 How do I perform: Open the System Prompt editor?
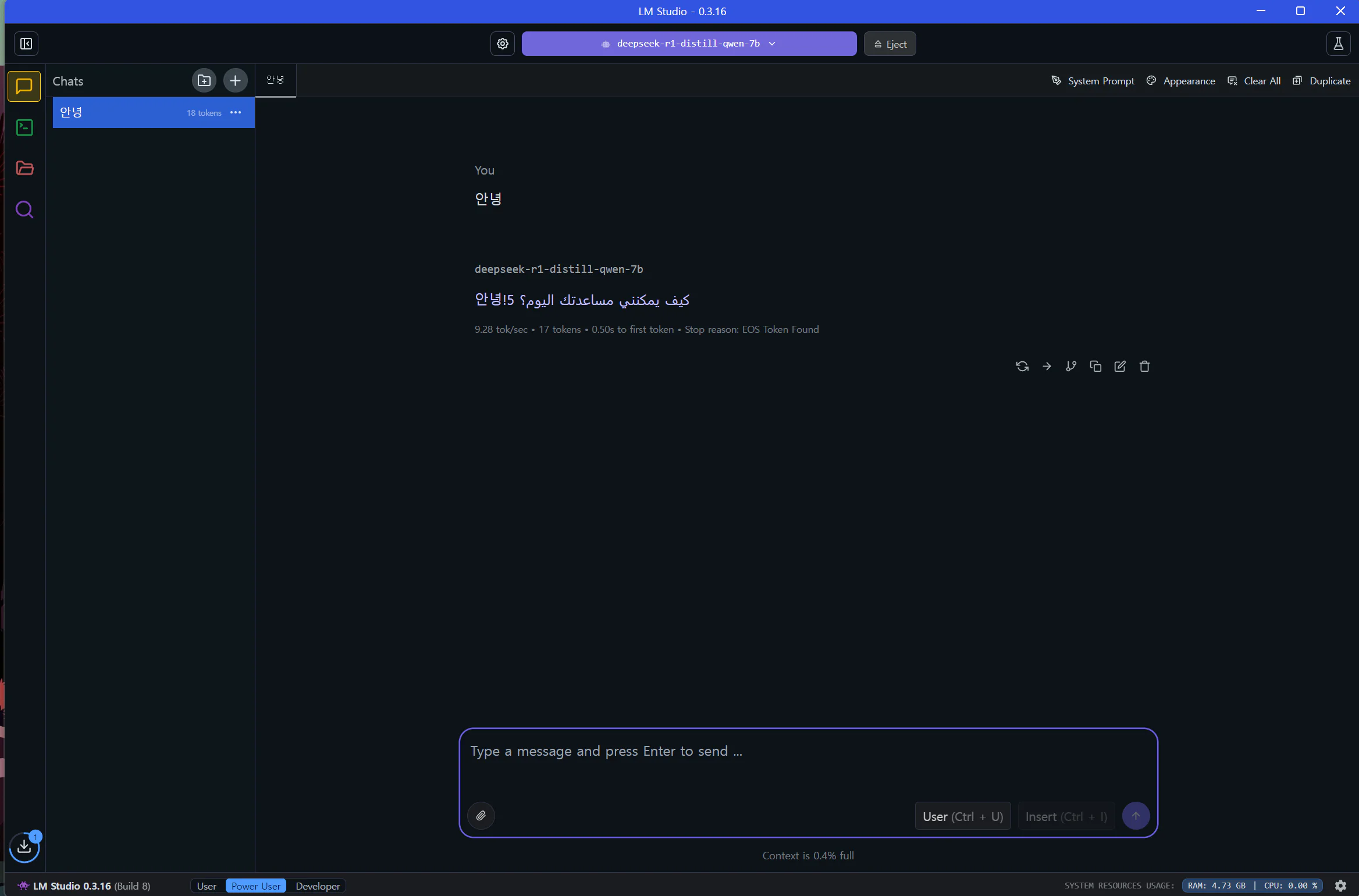[x=1093, y=81]
